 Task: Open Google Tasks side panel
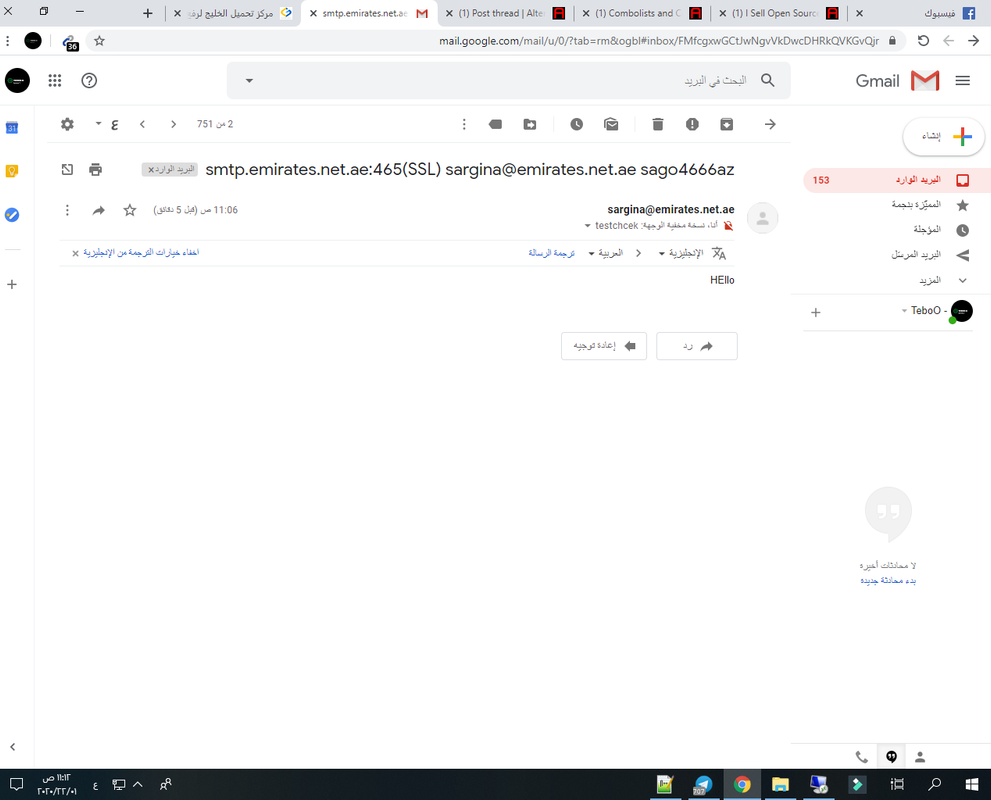12,215
